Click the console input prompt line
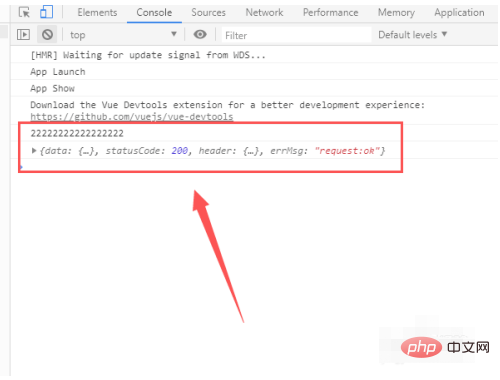 click(210, 166)
